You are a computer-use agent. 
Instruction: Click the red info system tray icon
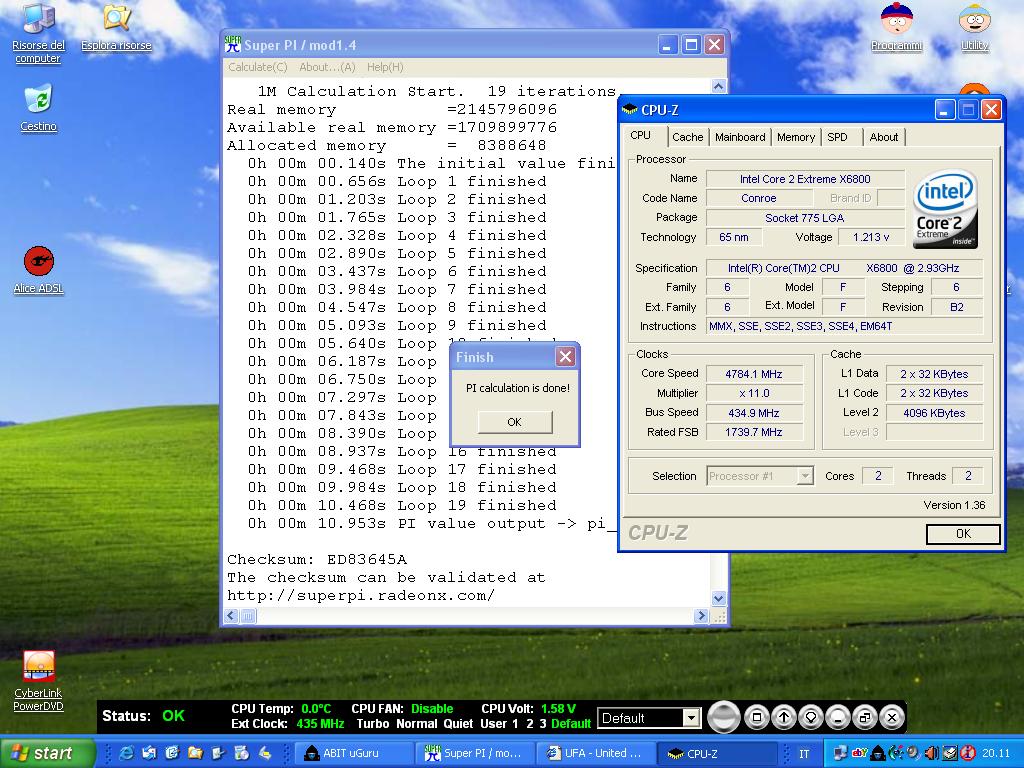pos(968,753)
